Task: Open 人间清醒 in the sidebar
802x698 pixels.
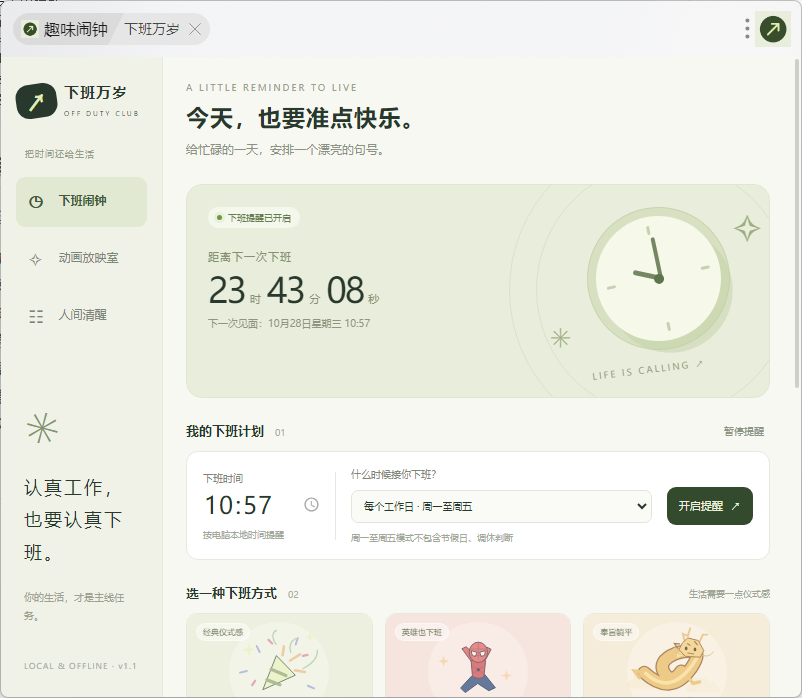Action: [x=81, y=315]
